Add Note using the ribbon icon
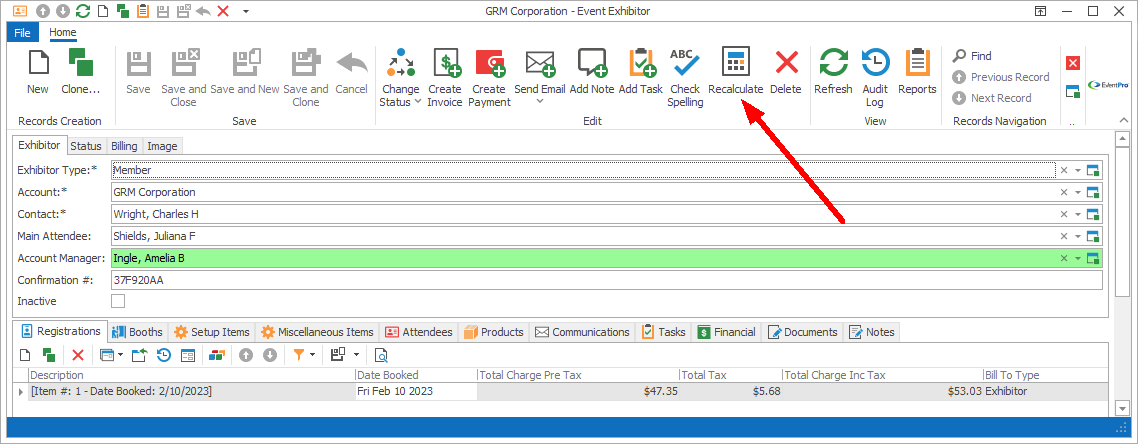 [591, 63]
